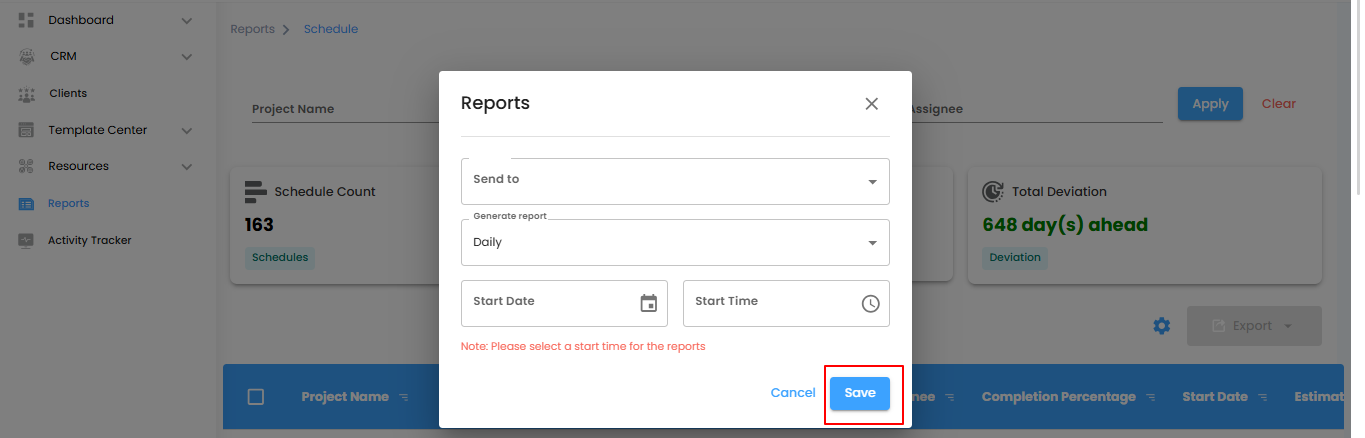The height and width of the screenshot is (438, 1365).
Task: Click the Clients sidebar icon
Action: click(x=27, y=94)
